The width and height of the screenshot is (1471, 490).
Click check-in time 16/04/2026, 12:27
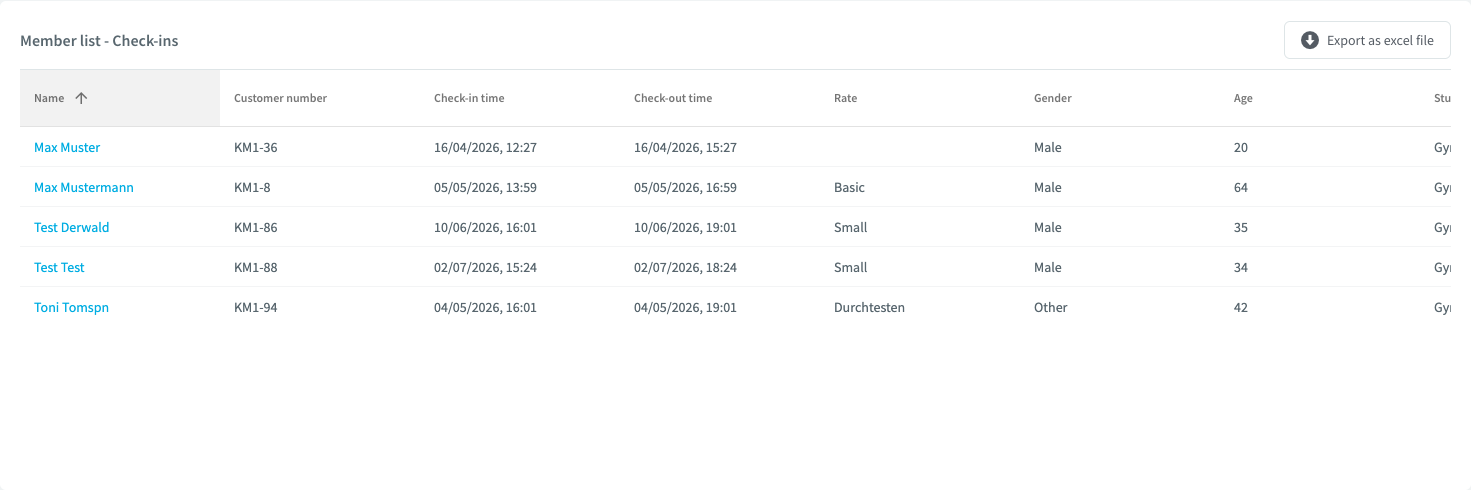point(485,147)
